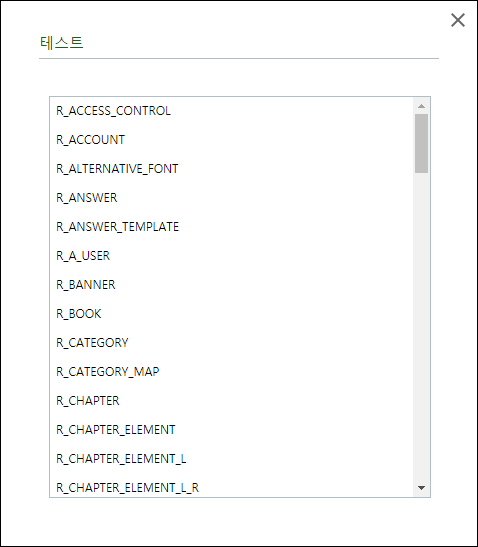Screen dimensions: 478x547
Task: Click the scrollbar up arrow
Action: click(421, 106)
